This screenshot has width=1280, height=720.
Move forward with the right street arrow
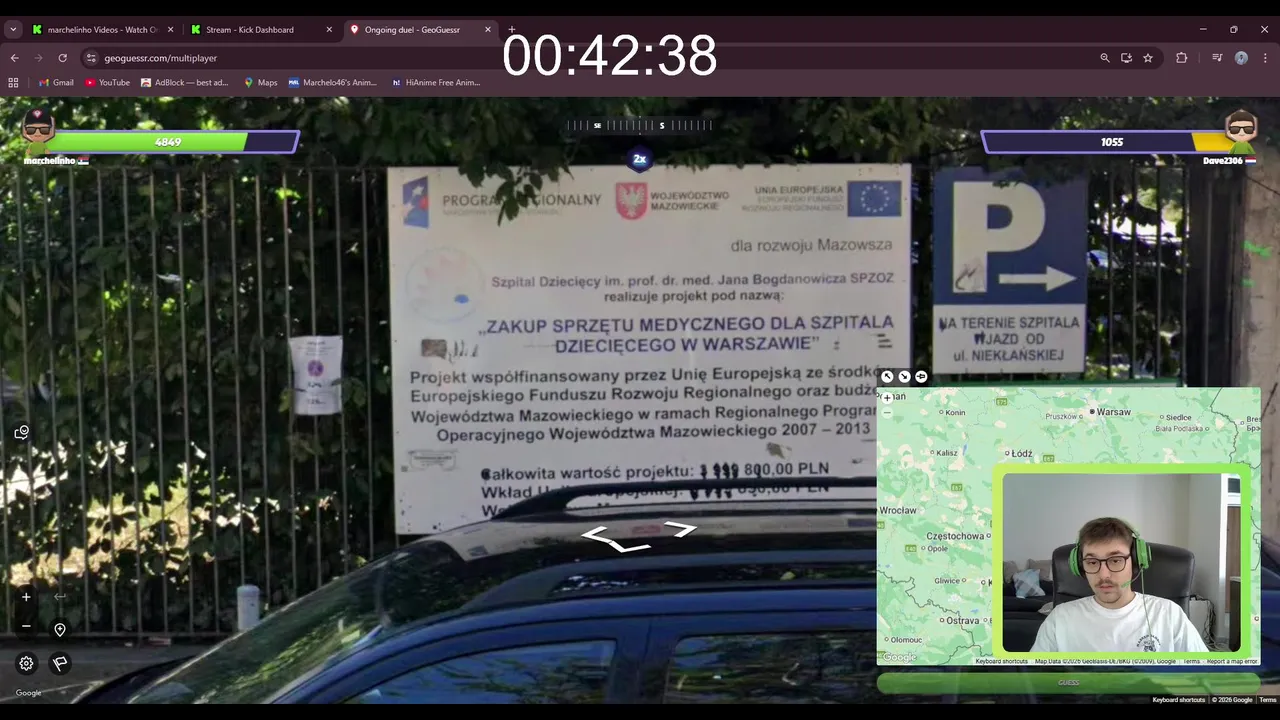point(679,528)
